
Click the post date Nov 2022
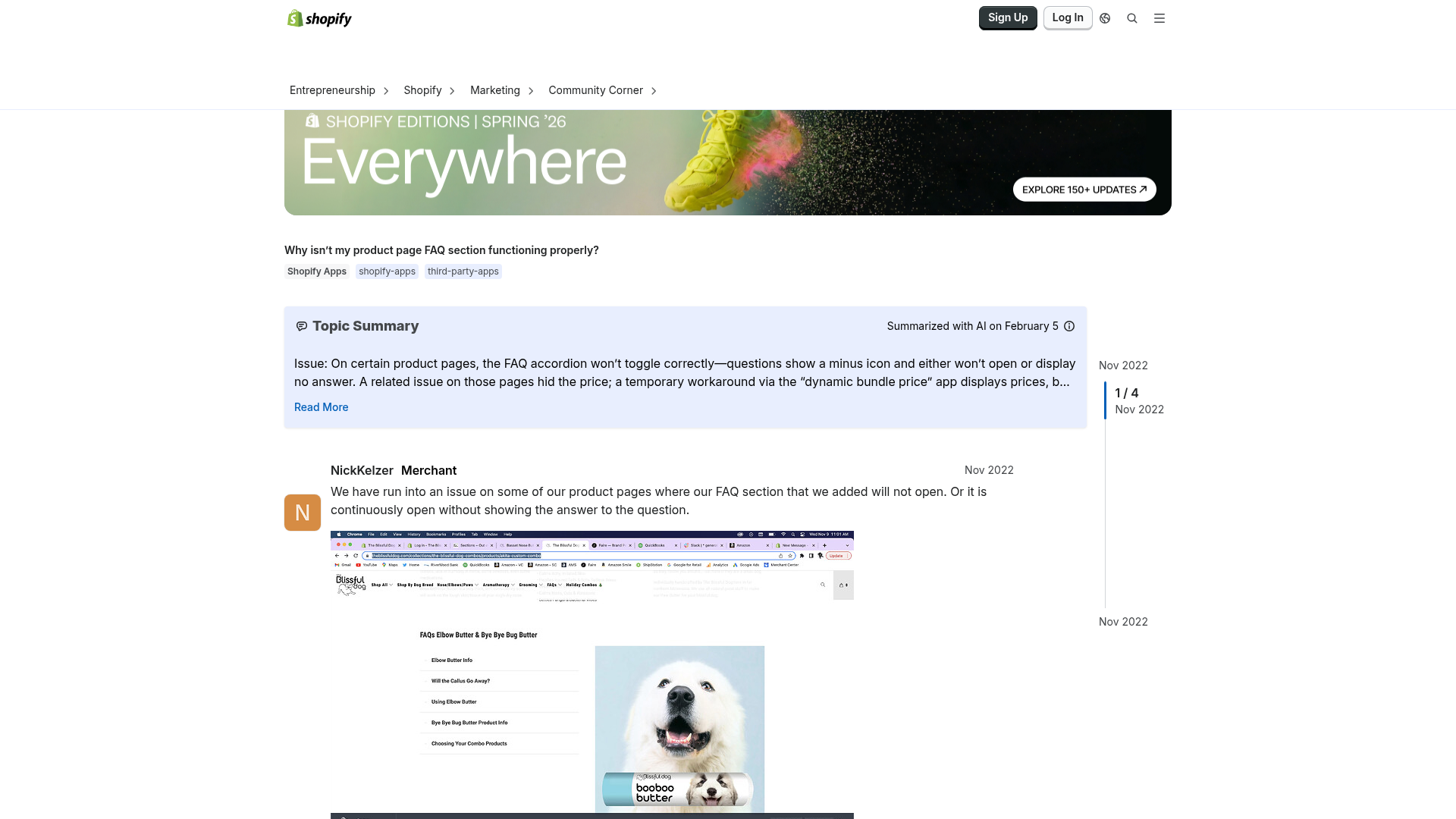(x=989, y=470)
